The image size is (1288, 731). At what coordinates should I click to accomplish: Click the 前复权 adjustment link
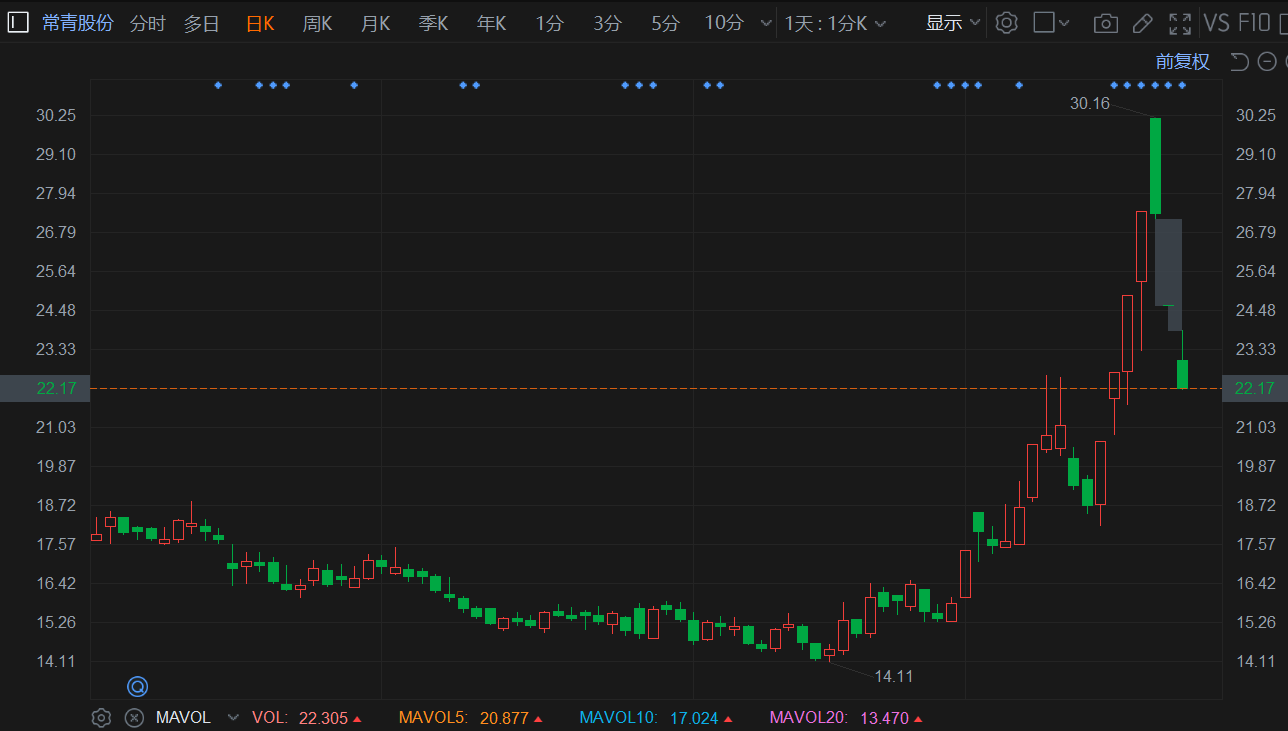point(1182,62)
